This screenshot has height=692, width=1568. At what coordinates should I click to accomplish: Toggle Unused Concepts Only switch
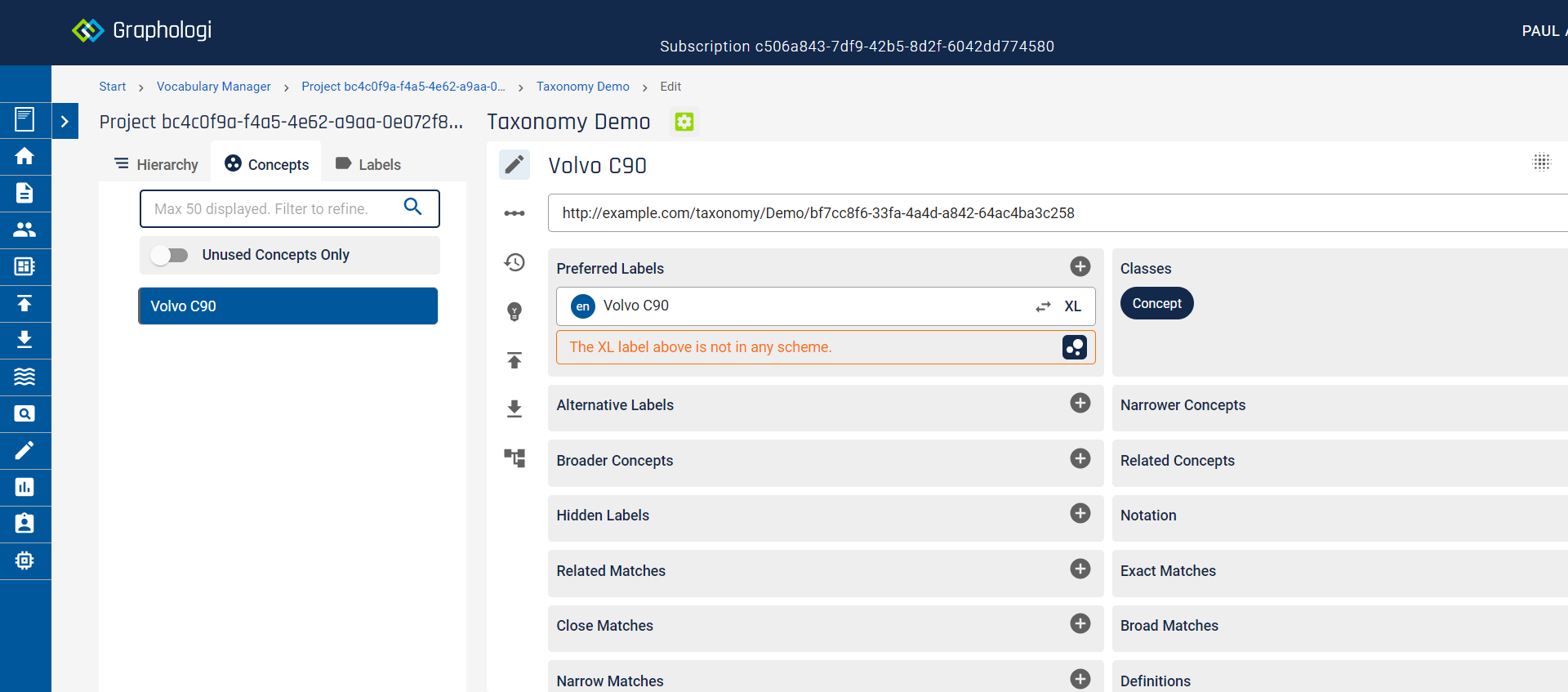click(x=170, y=255)
